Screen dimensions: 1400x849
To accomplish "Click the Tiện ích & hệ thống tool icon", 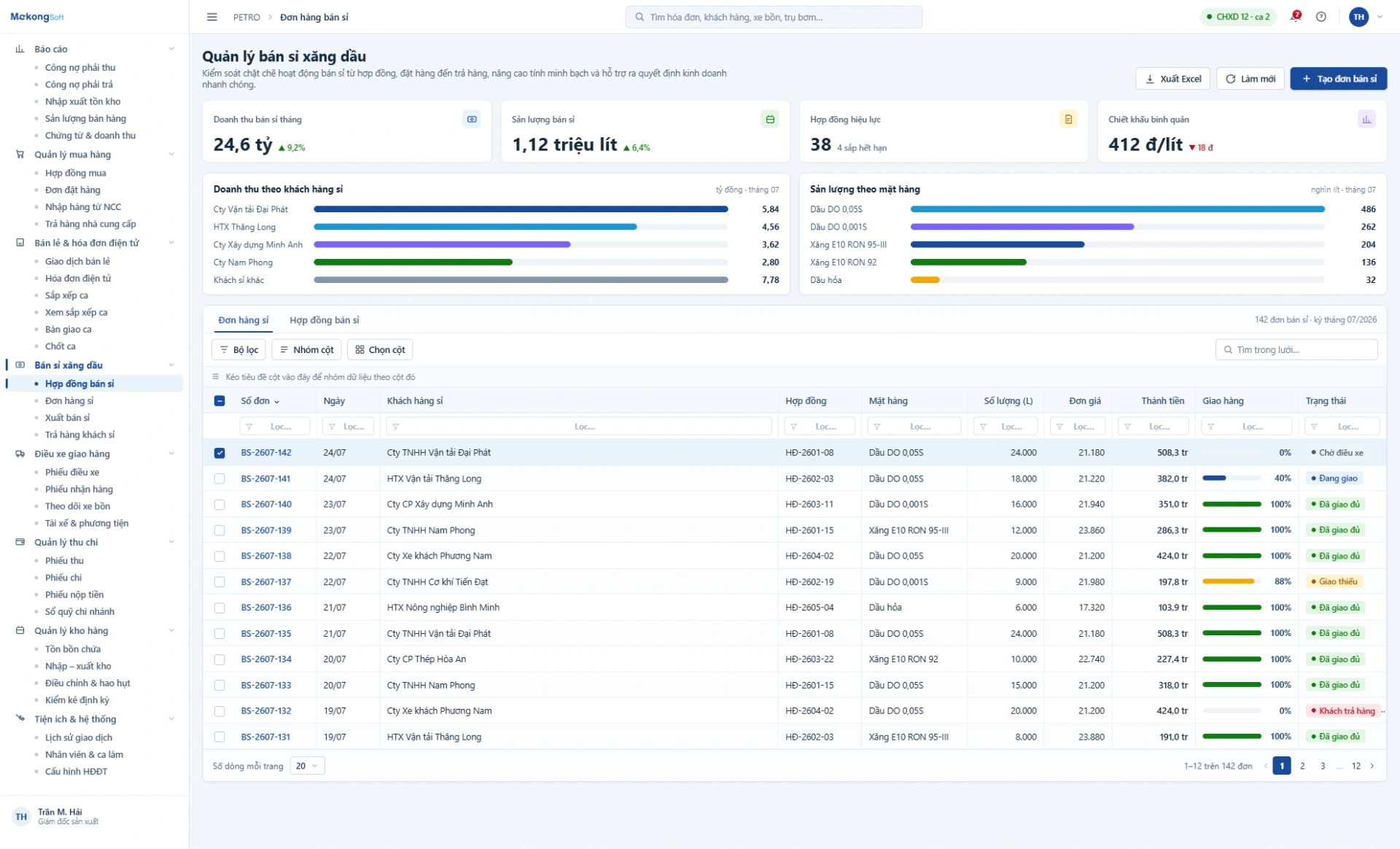I will pos(20,718).
